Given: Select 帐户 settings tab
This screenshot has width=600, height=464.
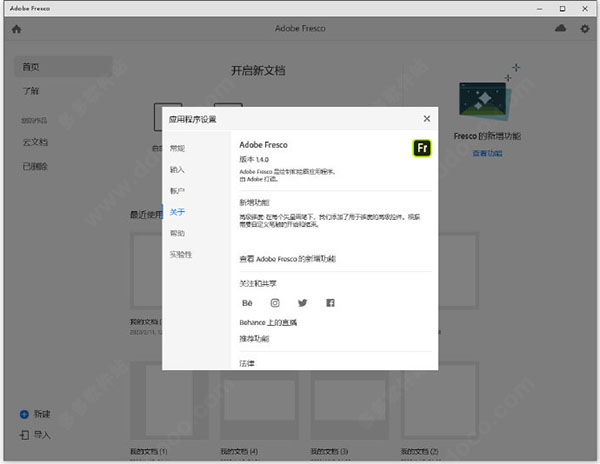Looking at the screenshot, I should [x=177, y=190].
